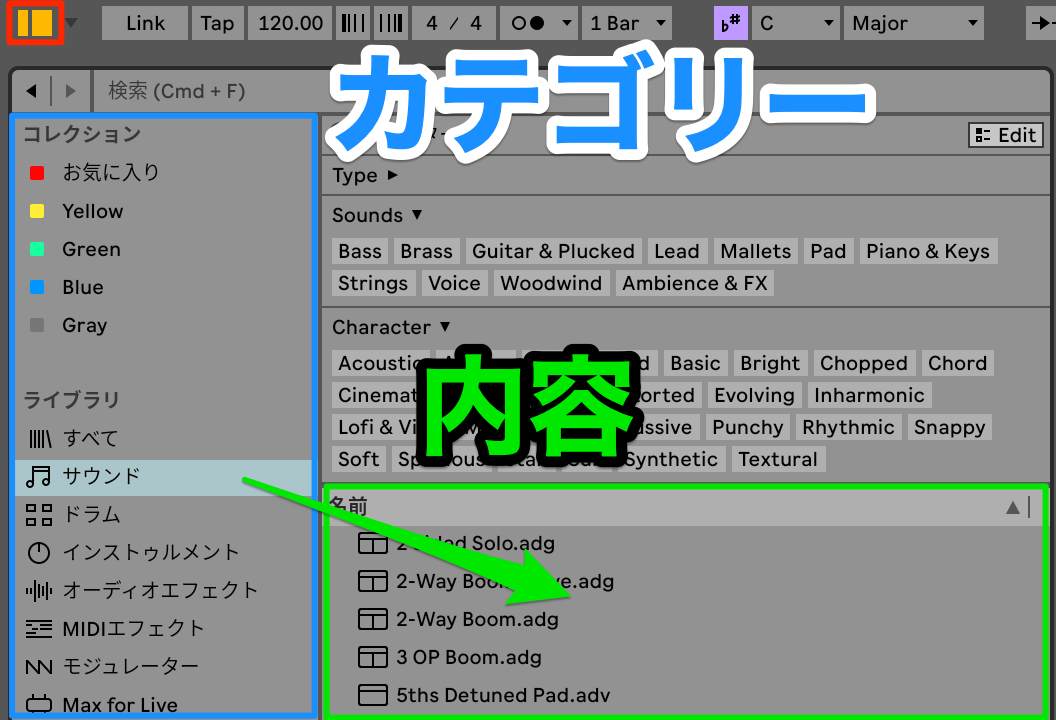Open the browser toggle dropdown arrow
Screen dimensions: 1056x720
71,24
